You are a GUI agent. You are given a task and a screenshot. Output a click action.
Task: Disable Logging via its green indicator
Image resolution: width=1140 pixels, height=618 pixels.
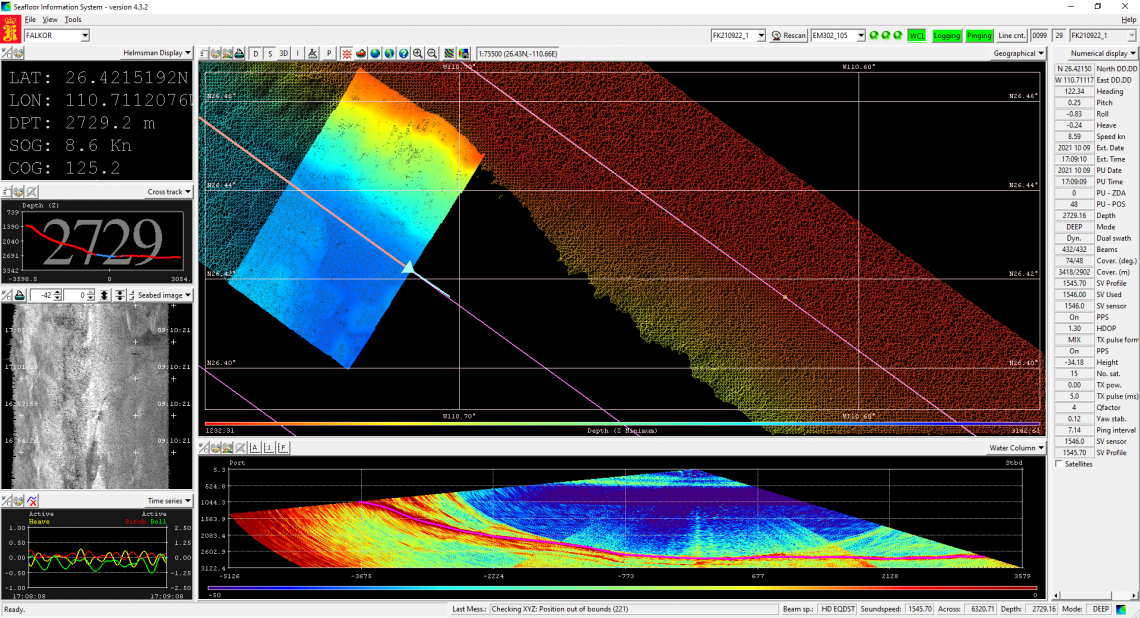(947, 35)
